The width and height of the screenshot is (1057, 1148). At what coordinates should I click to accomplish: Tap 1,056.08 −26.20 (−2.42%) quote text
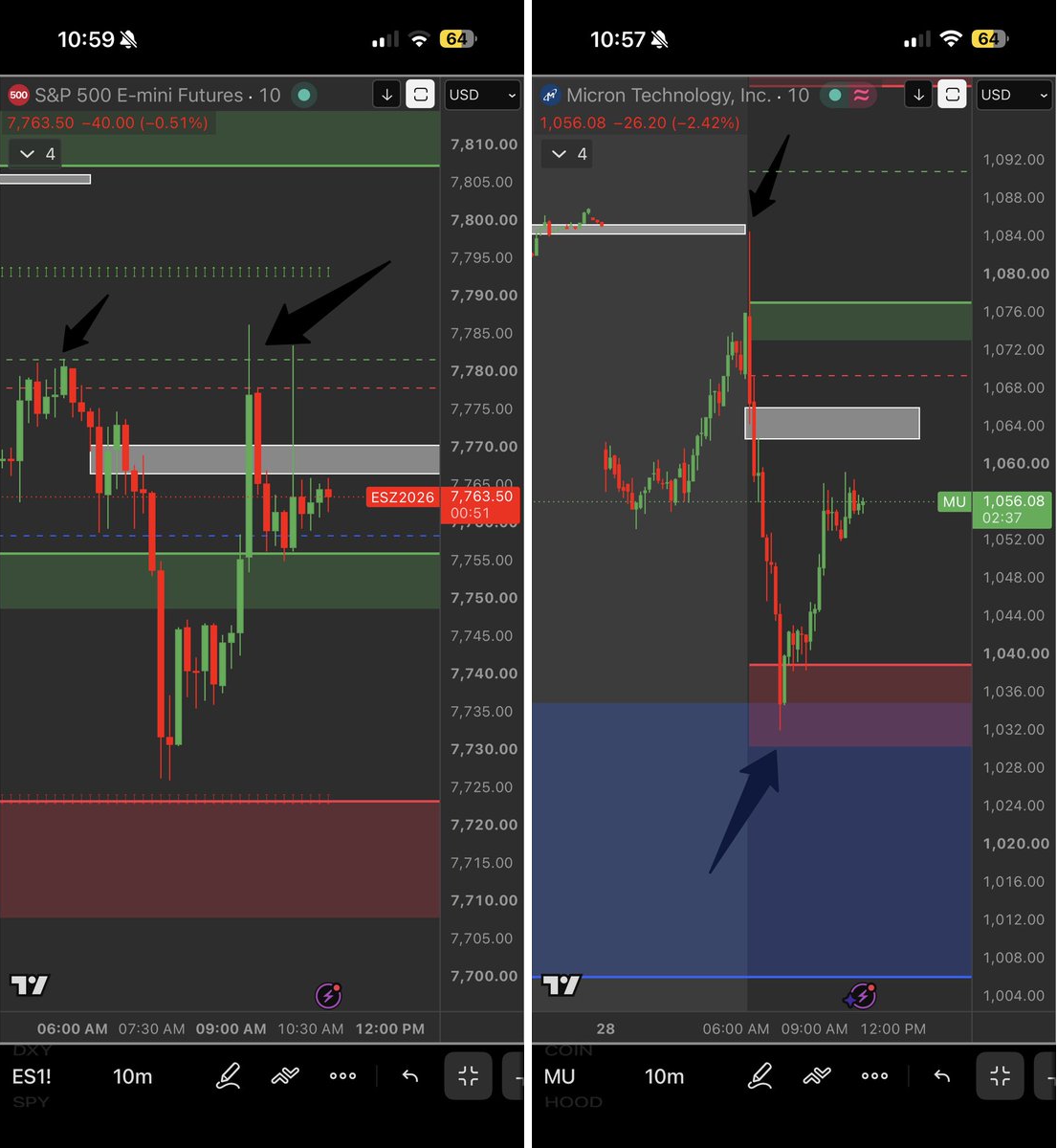639,123
